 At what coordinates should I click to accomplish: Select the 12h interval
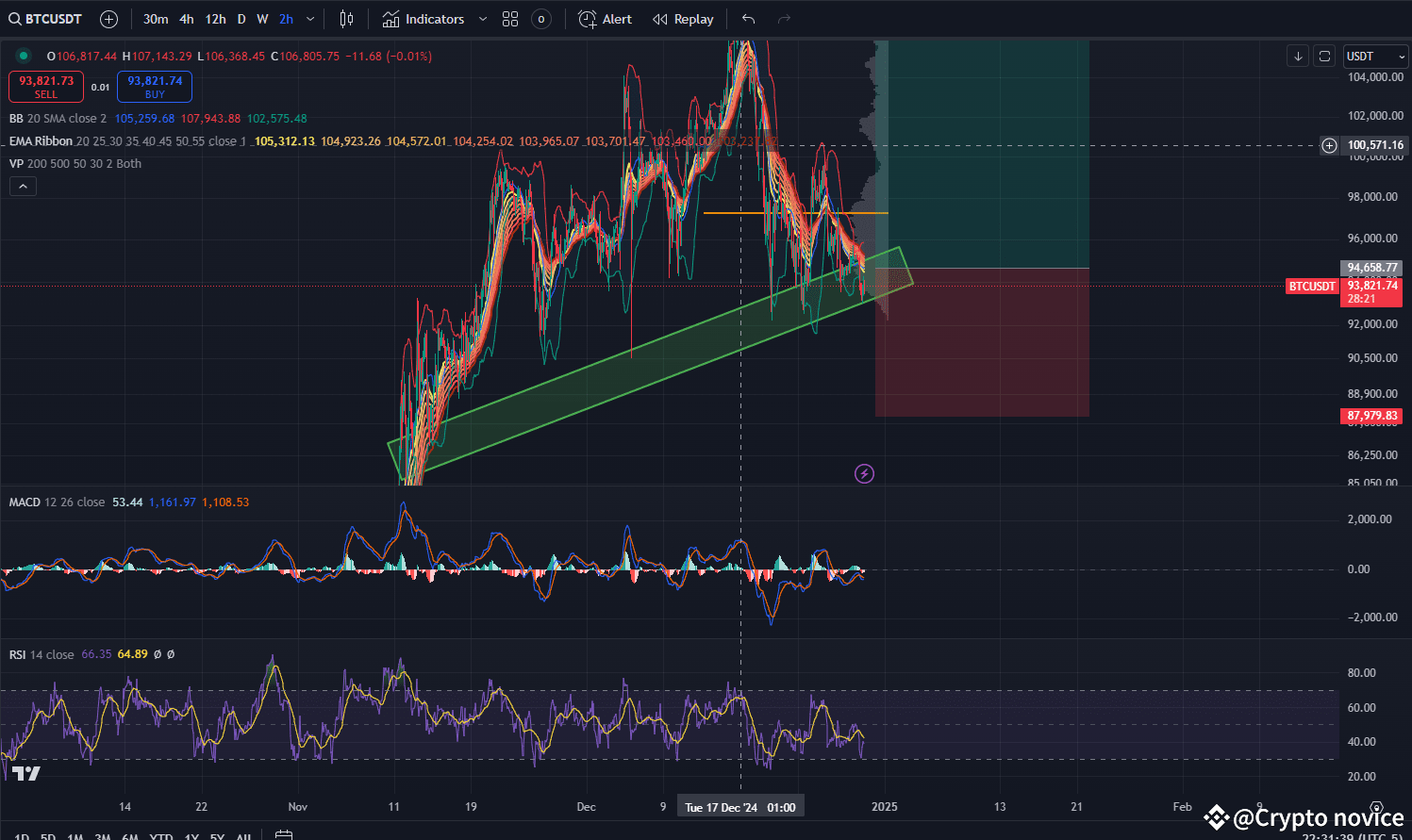(216, 19)
